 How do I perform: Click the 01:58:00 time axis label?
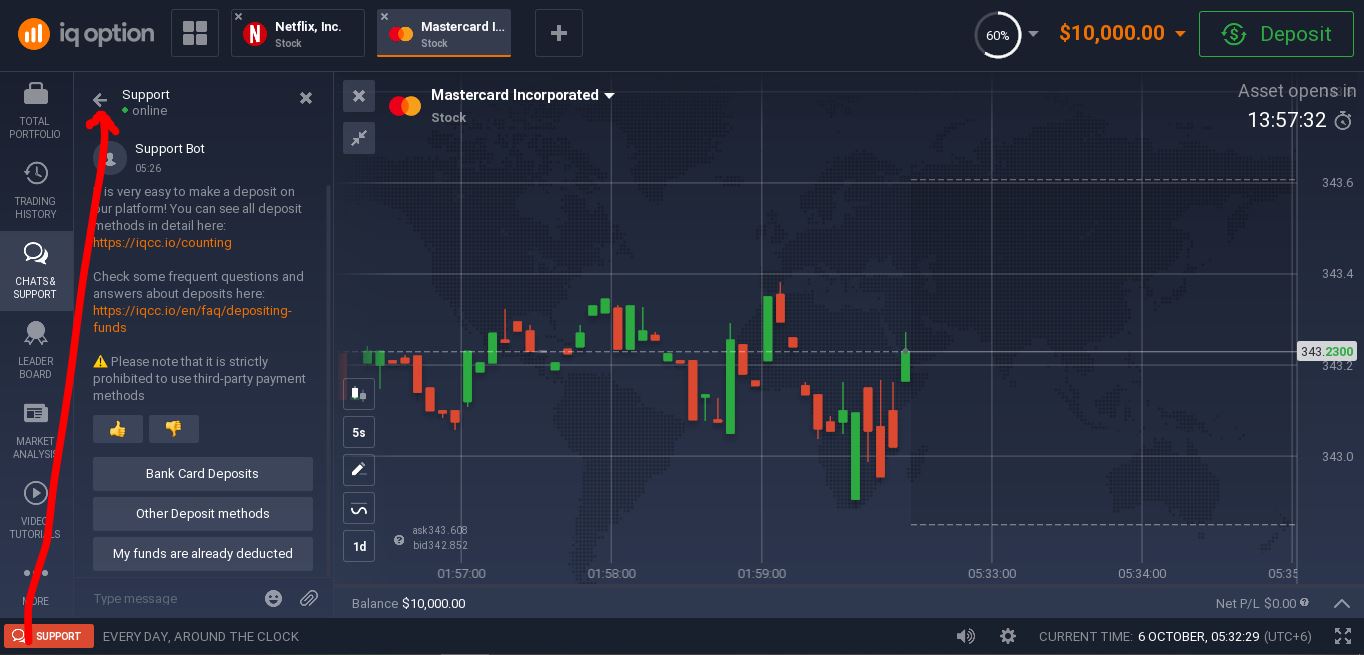point(612,574)
